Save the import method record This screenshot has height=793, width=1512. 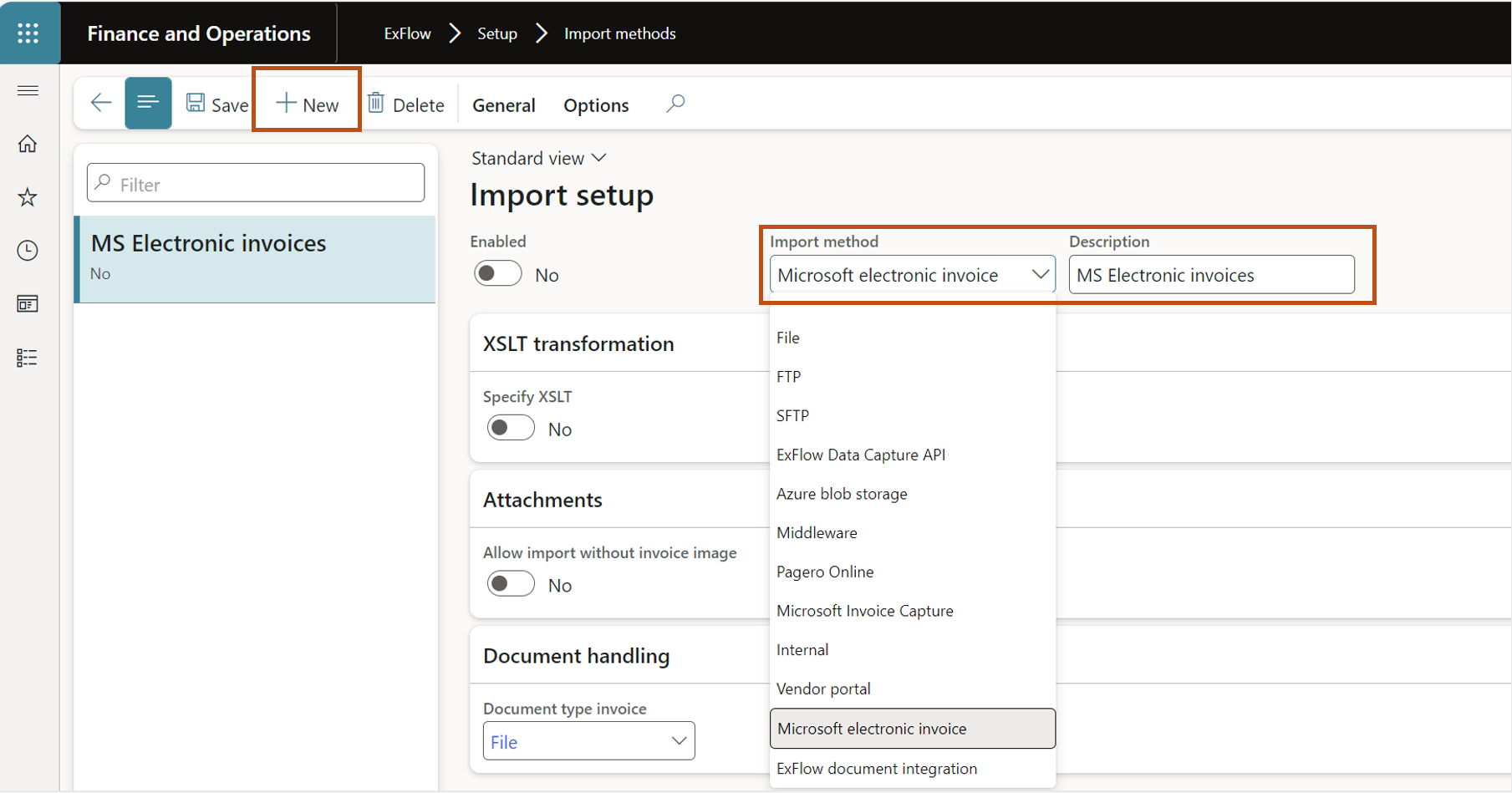pyautogui.click(x=217, y=104)
